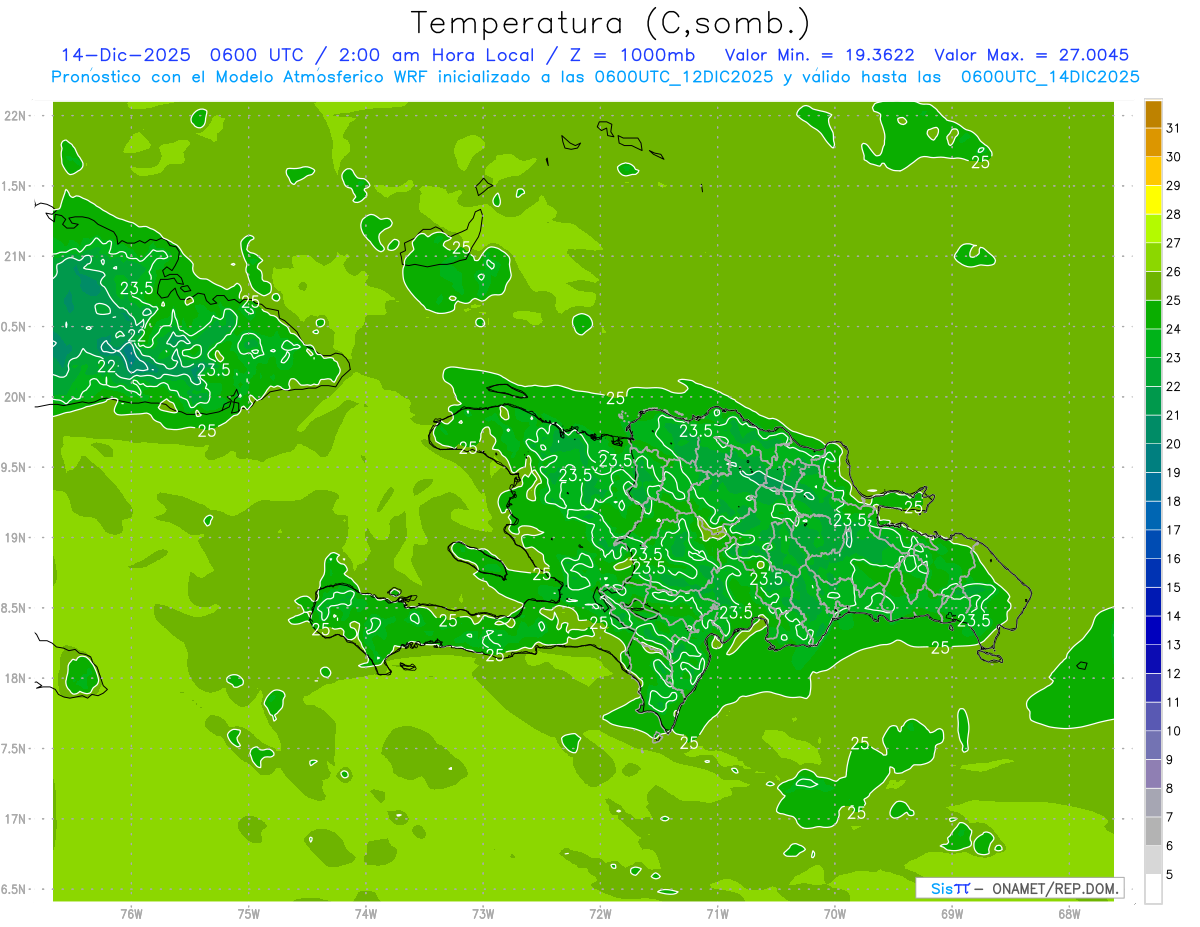Image resolution: width=1200 pixels, height=927 pixels.
Task: Click the legend scale value '13'
Action: point(1174,645)
